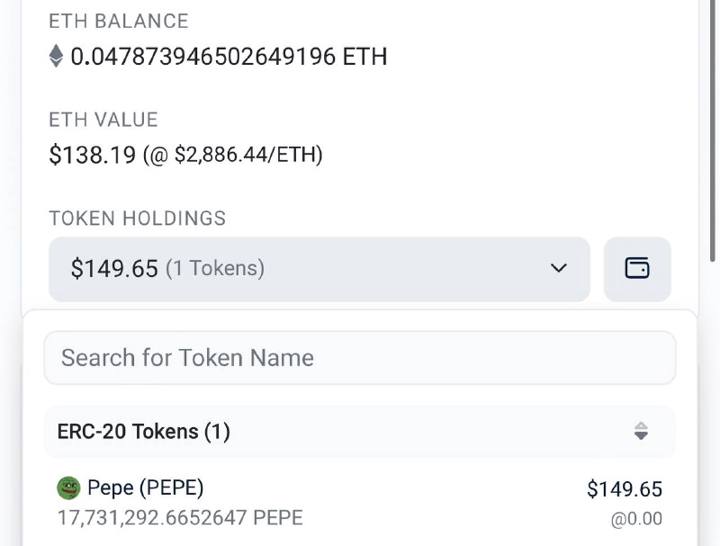
Task: Open the Pepe (PEPE) token link
Action: tap(145, 488)
